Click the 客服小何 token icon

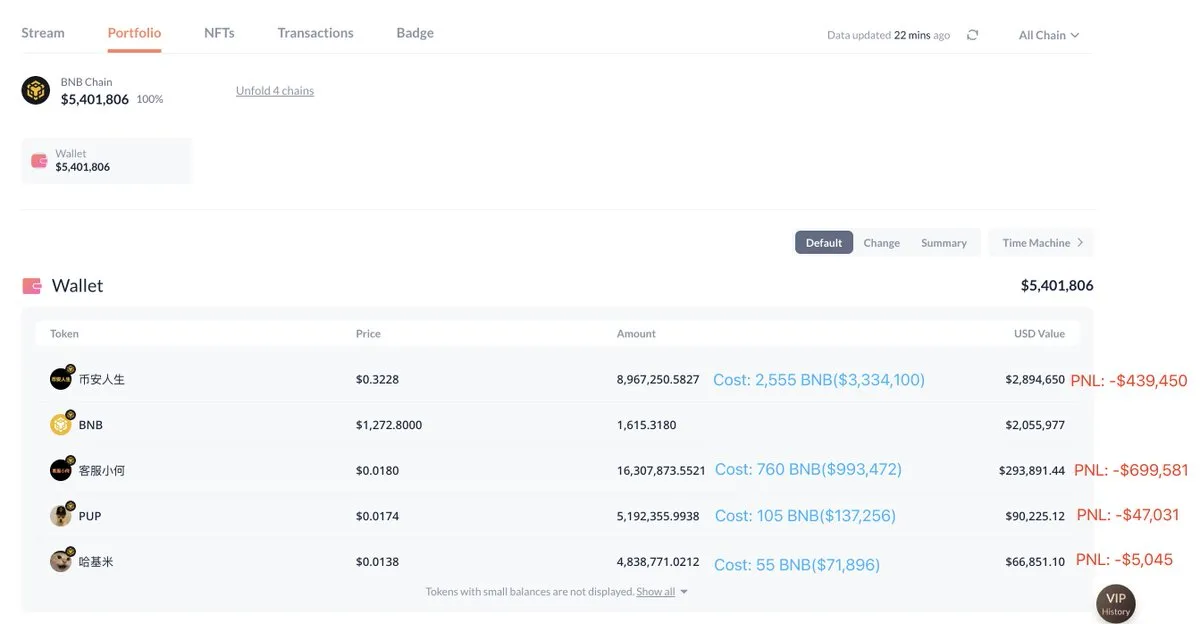(61, 470)
